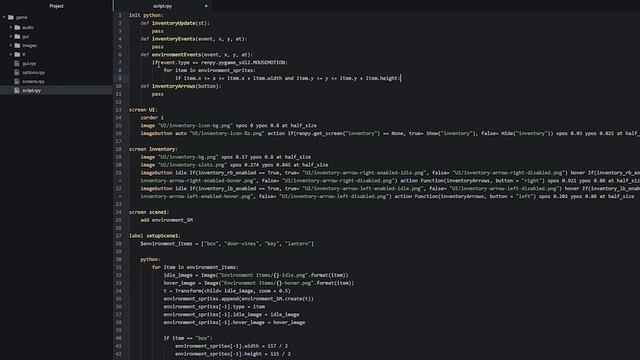Click 'label setupScene1:' line

coord(155,236)
